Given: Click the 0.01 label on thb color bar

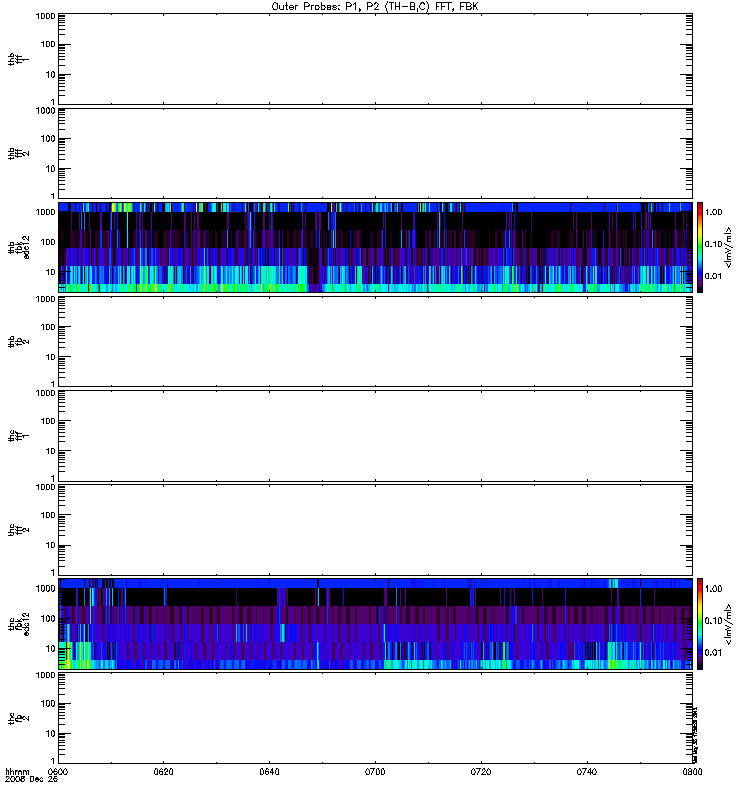Looking at the screenshot, I should [x=713, y=276].
